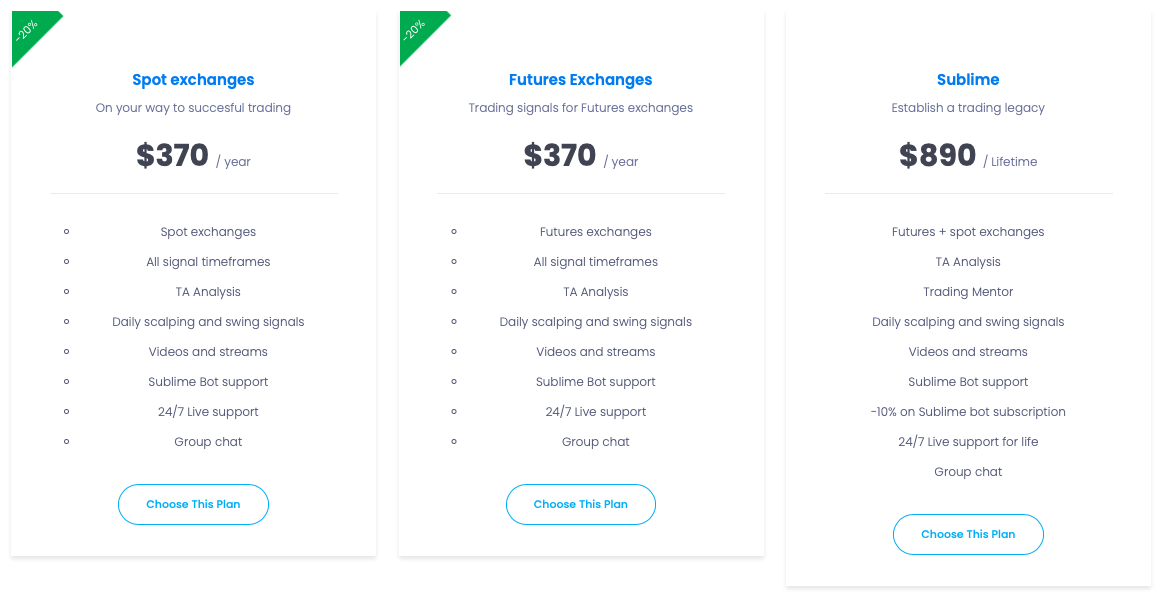The image size is (1165, 595).
Task: Click the $890 Lifetime price
Action: coord(938,156)
